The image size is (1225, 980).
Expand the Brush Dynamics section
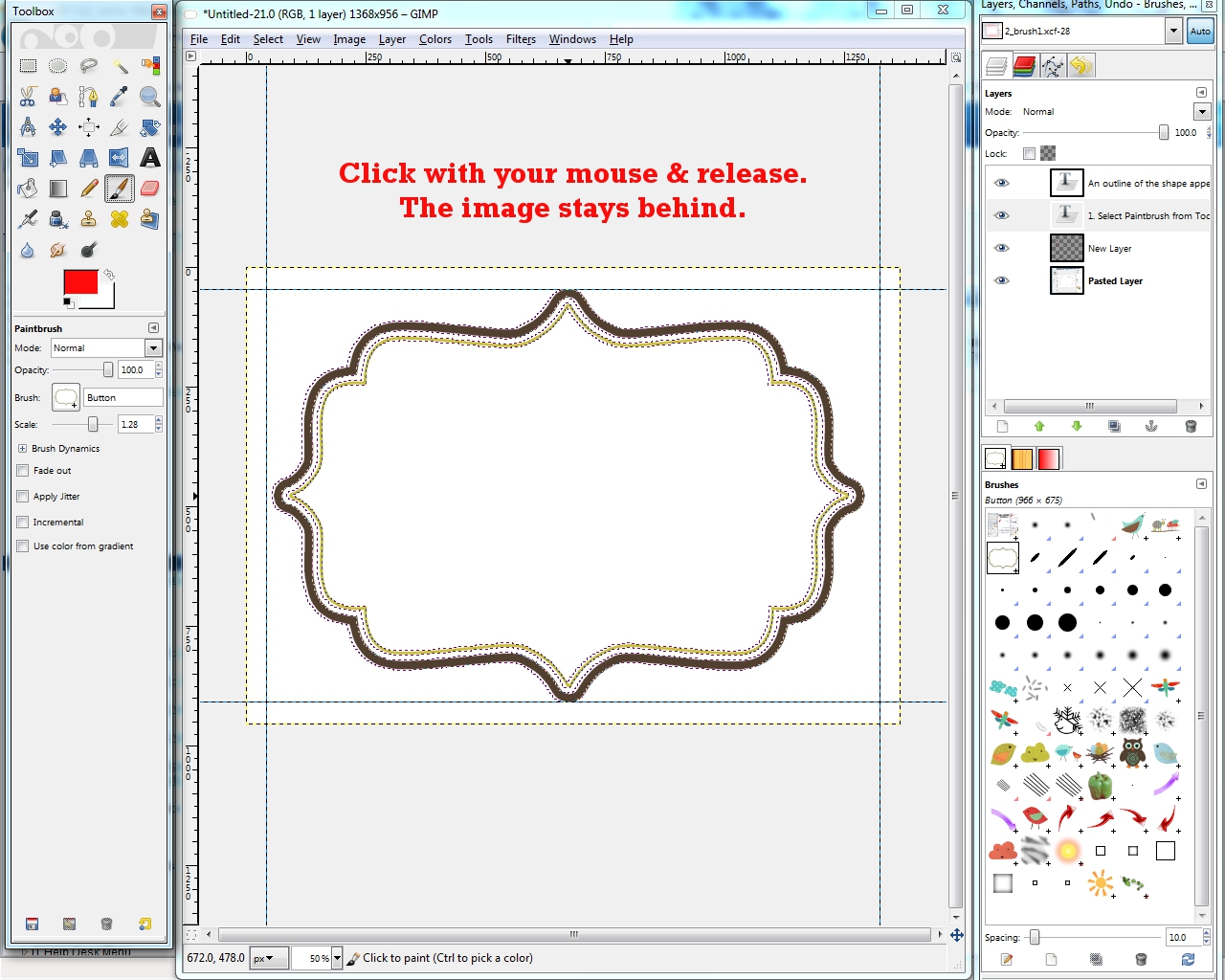click(x=21, y=448)
